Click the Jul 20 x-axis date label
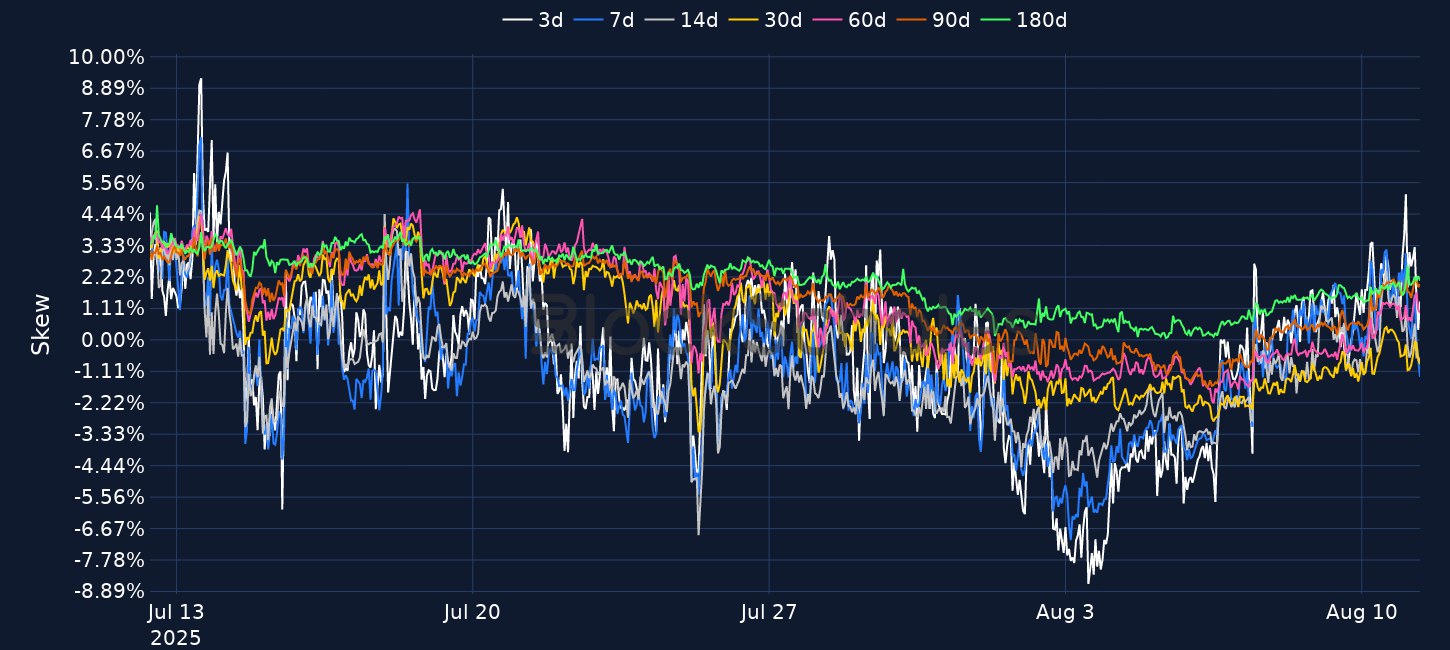 pos(472,613)
